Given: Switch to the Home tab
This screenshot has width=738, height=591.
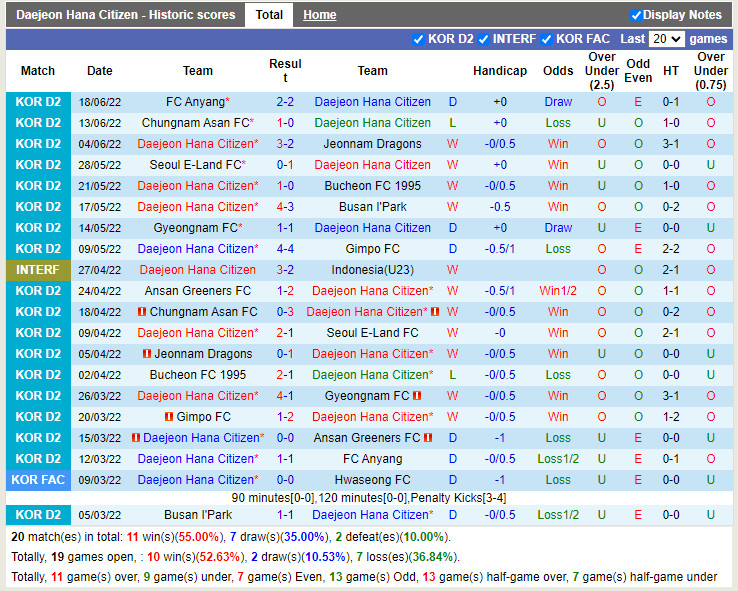Looking at the screenshot, I should [x=320, y=15].
